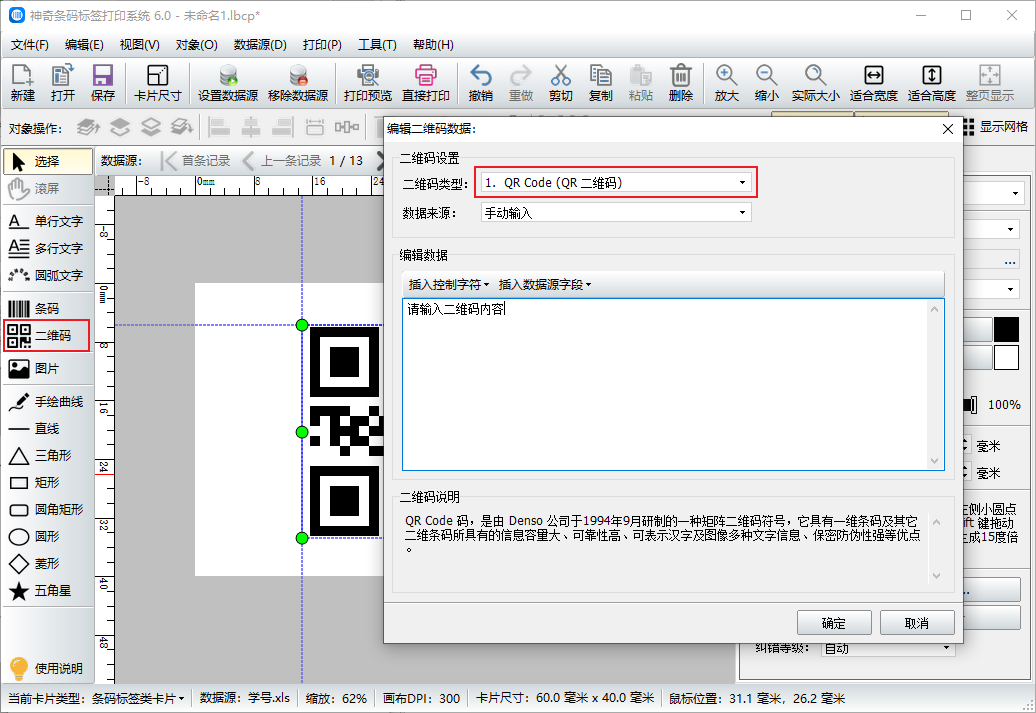The width and height of the screenshot is (1036, 713).
Task: Select the 选择 pointer tool
Action: pos(48,161)
